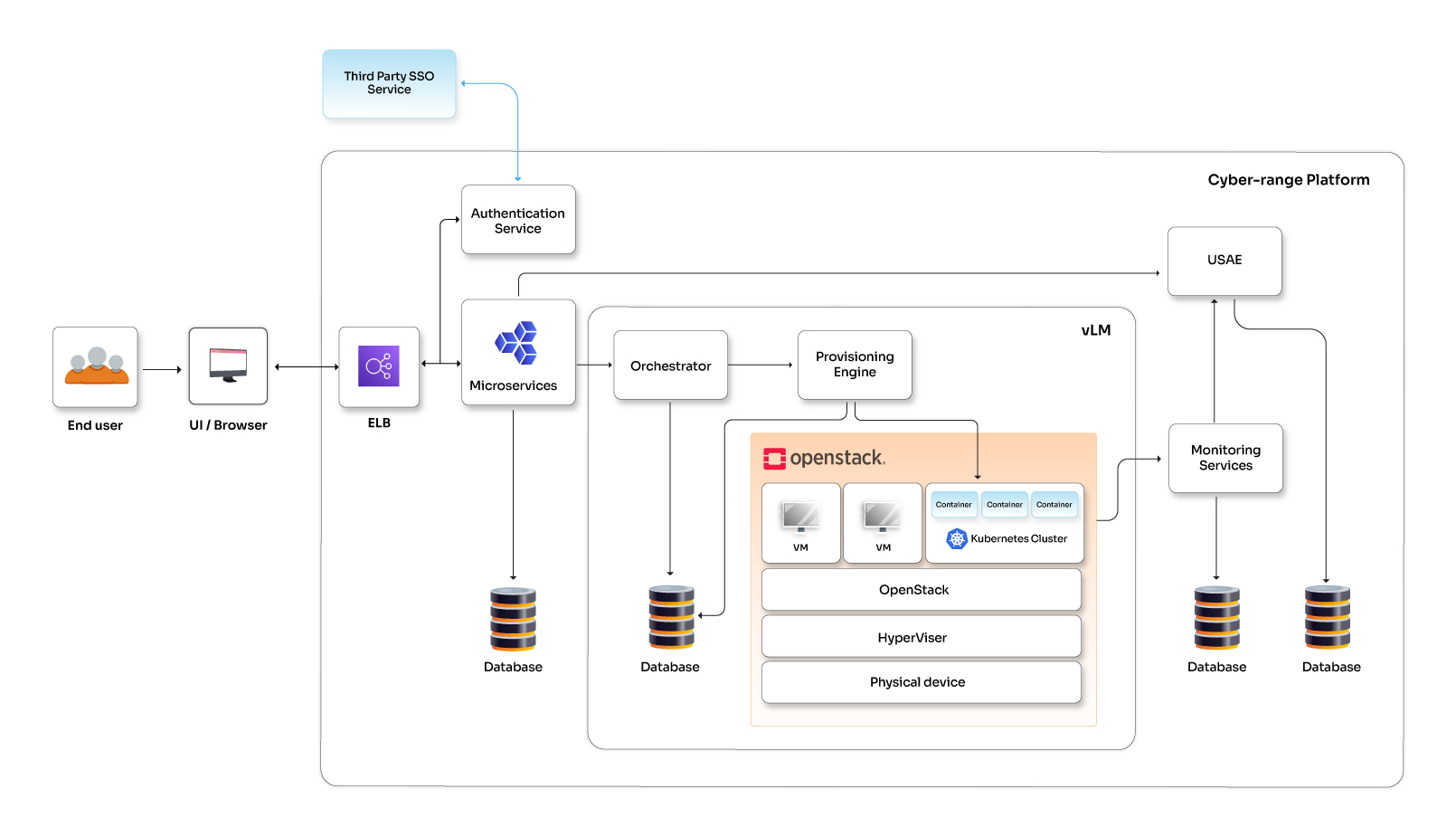Select the Provisioning Engine box
The image size is (1456, 836).
click(855, 365)
